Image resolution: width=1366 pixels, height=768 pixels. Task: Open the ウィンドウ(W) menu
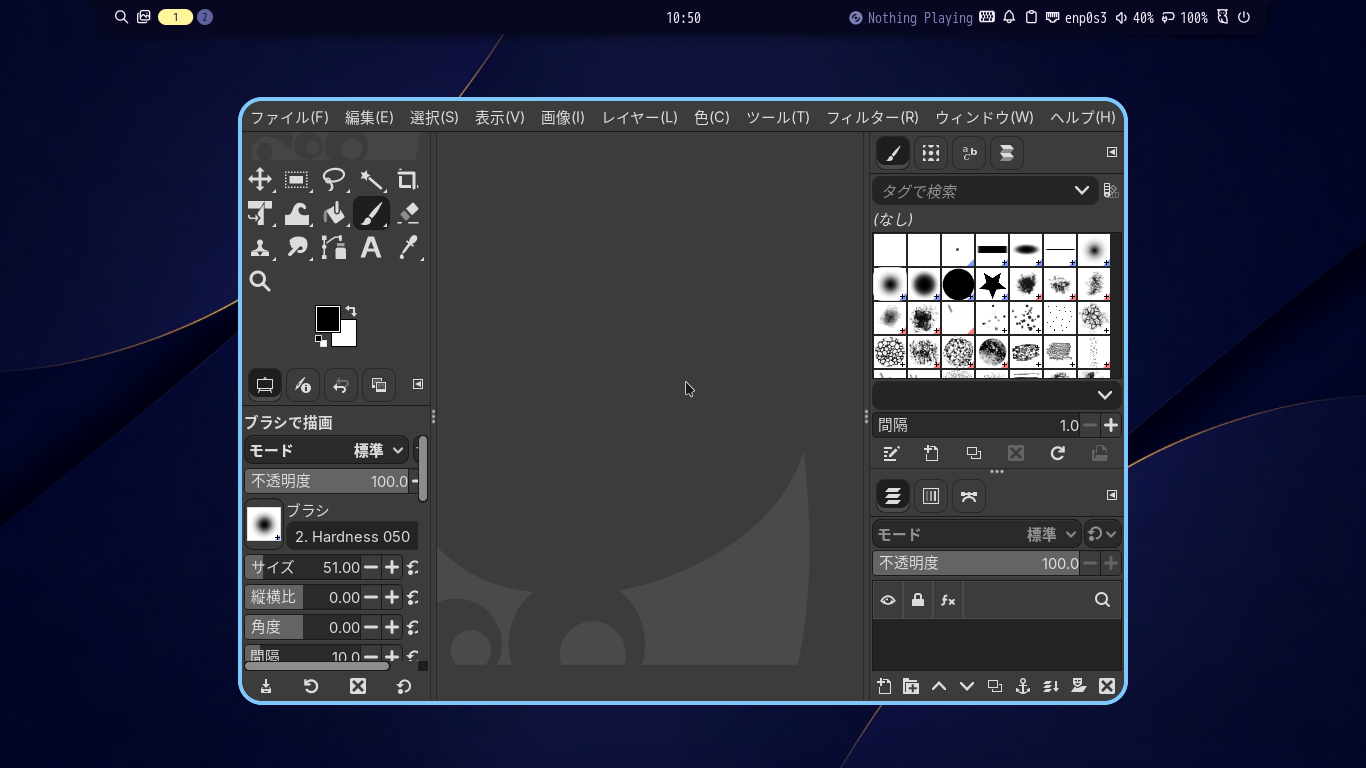click(x=984, y=117)
